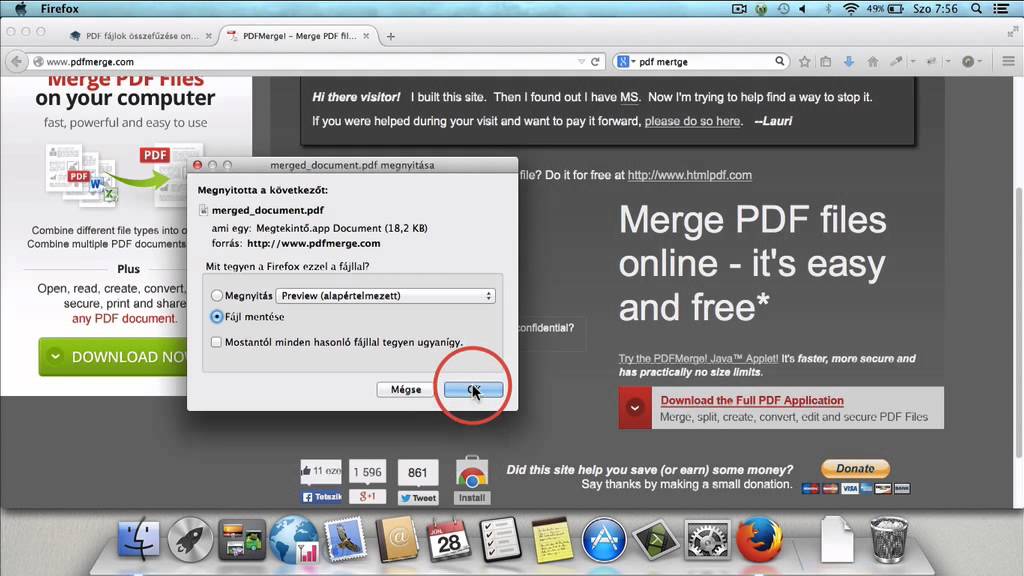Open a new tab with the plus button
The image size is (1024, 576).
tap(391, 37)
